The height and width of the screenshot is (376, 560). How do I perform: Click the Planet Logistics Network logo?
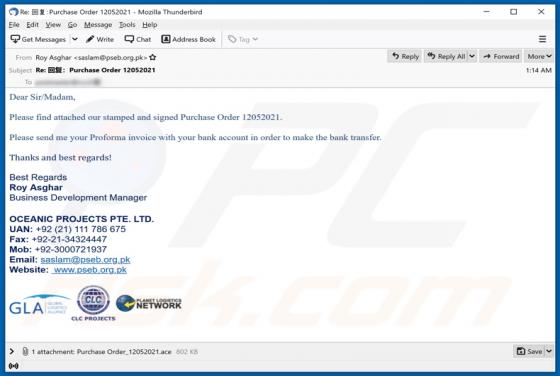pyautogui.click(x=149, y=303)
